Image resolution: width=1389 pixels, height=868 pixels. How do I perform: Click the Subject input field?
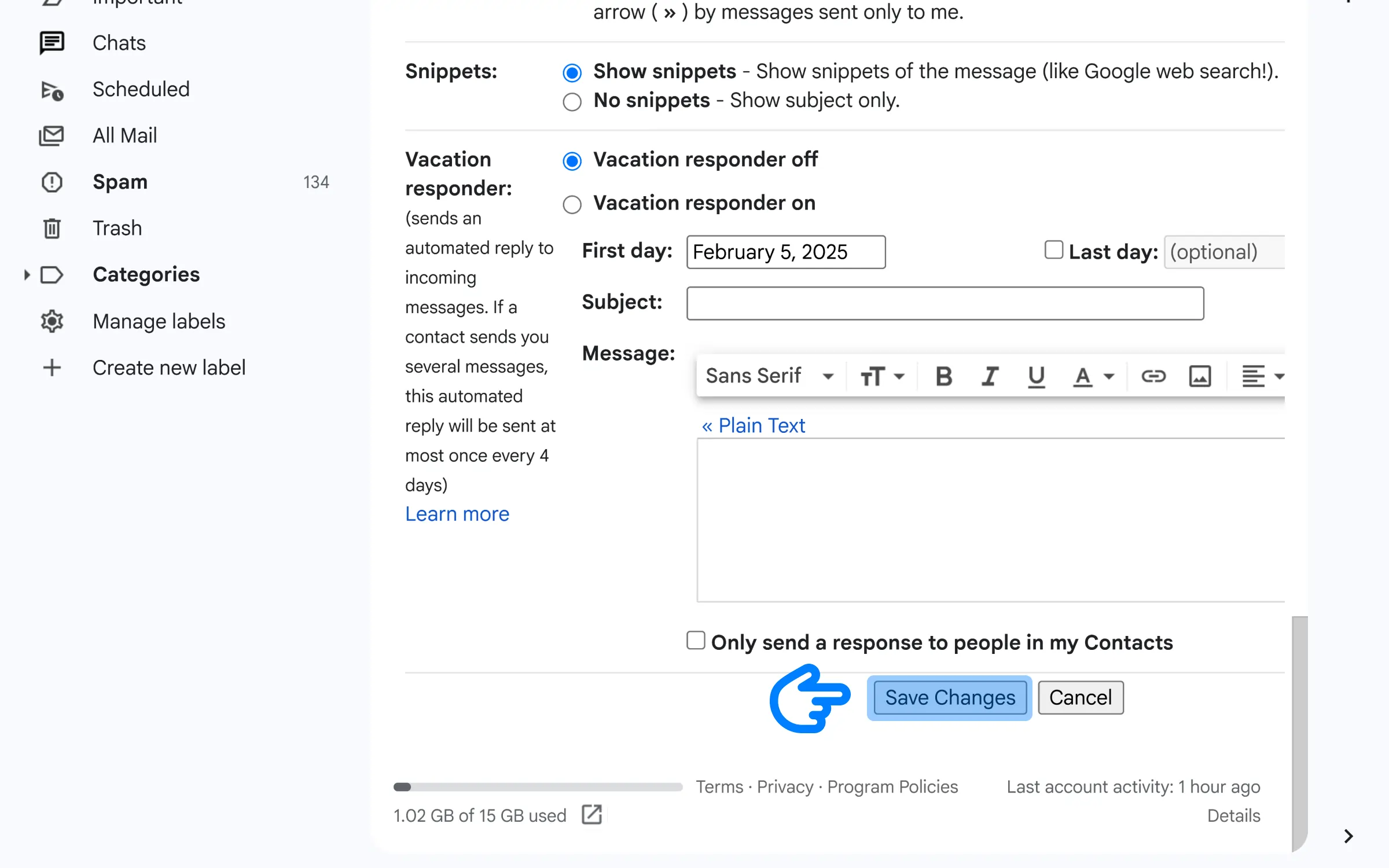[x=945, y=303]
